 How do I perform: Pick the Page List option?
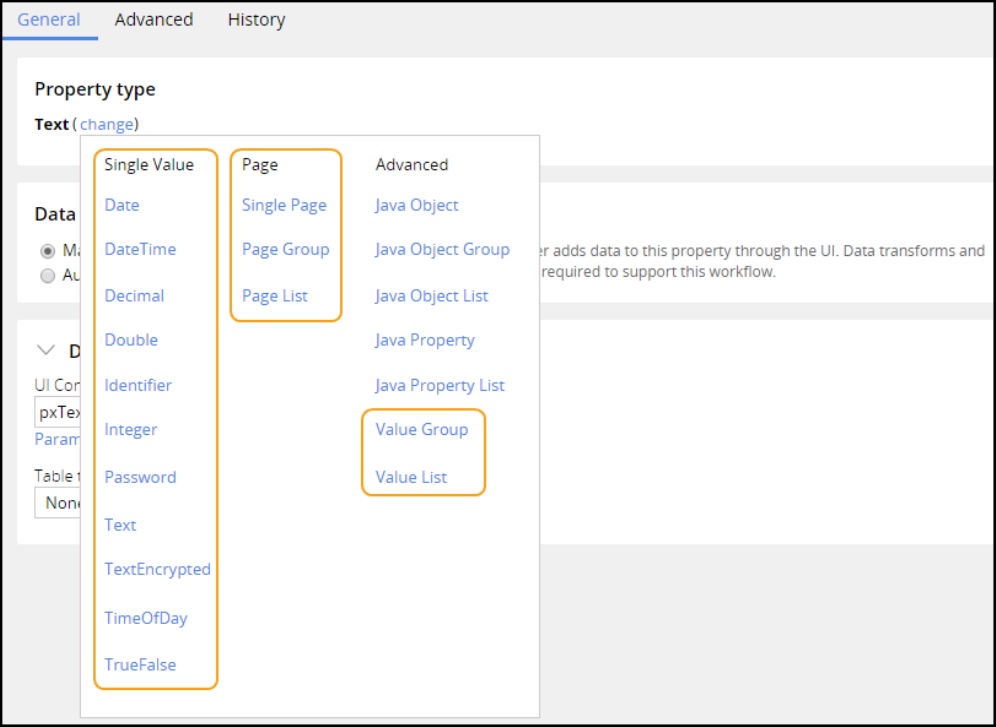(x=275, y=295)
